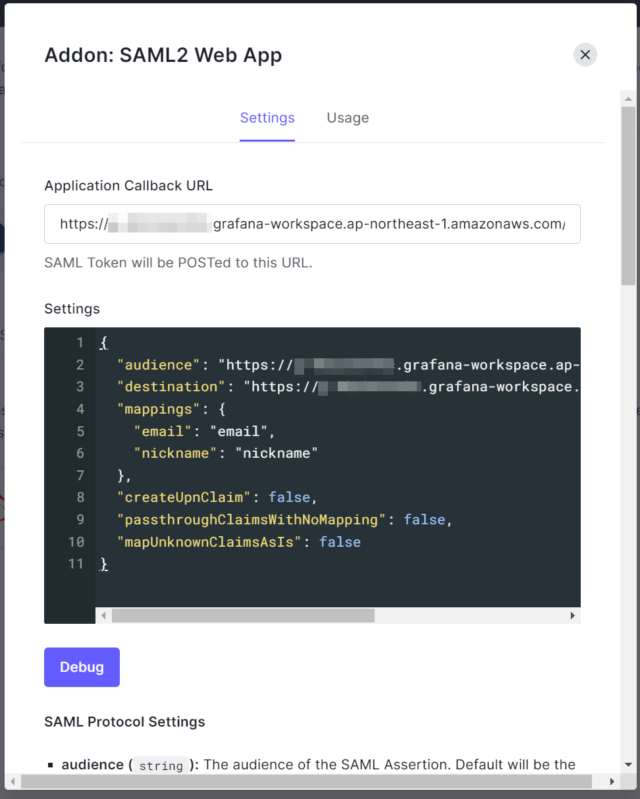Click line number 1 in the gutter
The width and height of the screenshot is (640, 799).
pyautogui.click(x=80, y=342)
